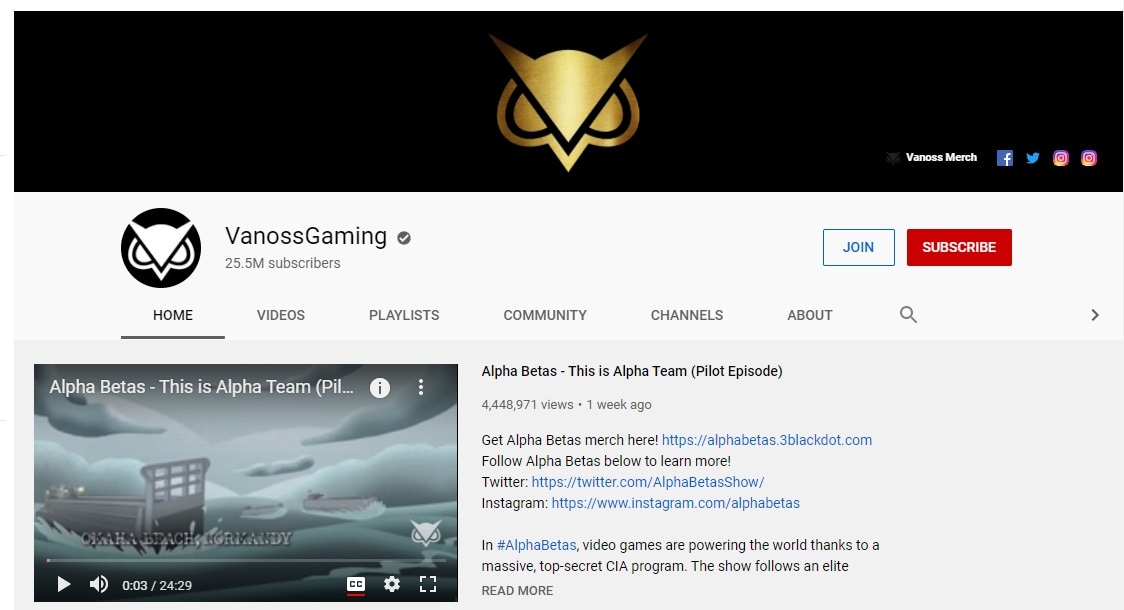Viewport: 1124px width, 610px height.
Task: Open the alphabetas.3blackdot.com merch link
Action: click(766, 440)
